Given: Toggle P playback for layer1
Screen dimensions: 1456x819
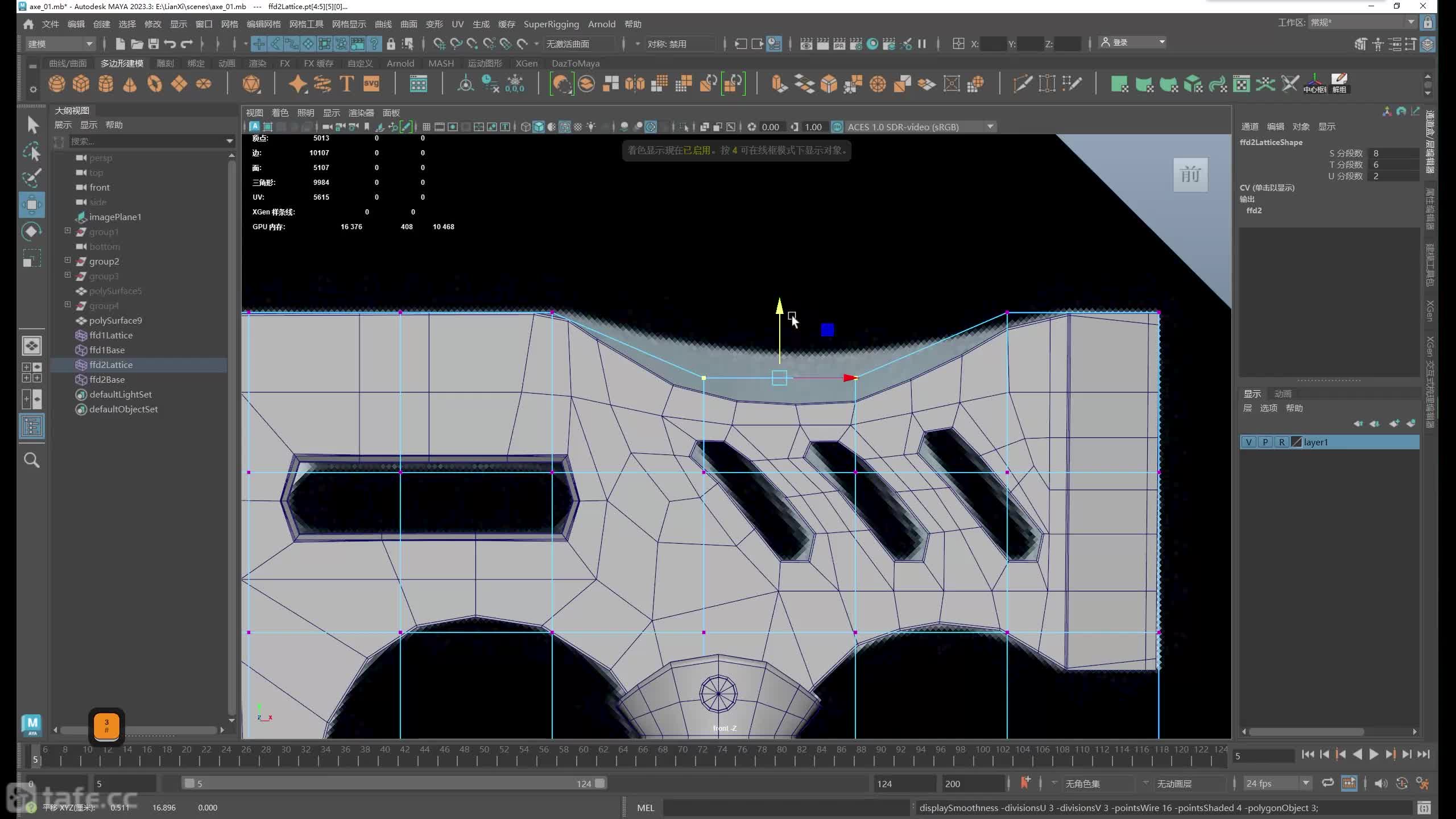Looking at the screenshot, I should pos(1265,442).
